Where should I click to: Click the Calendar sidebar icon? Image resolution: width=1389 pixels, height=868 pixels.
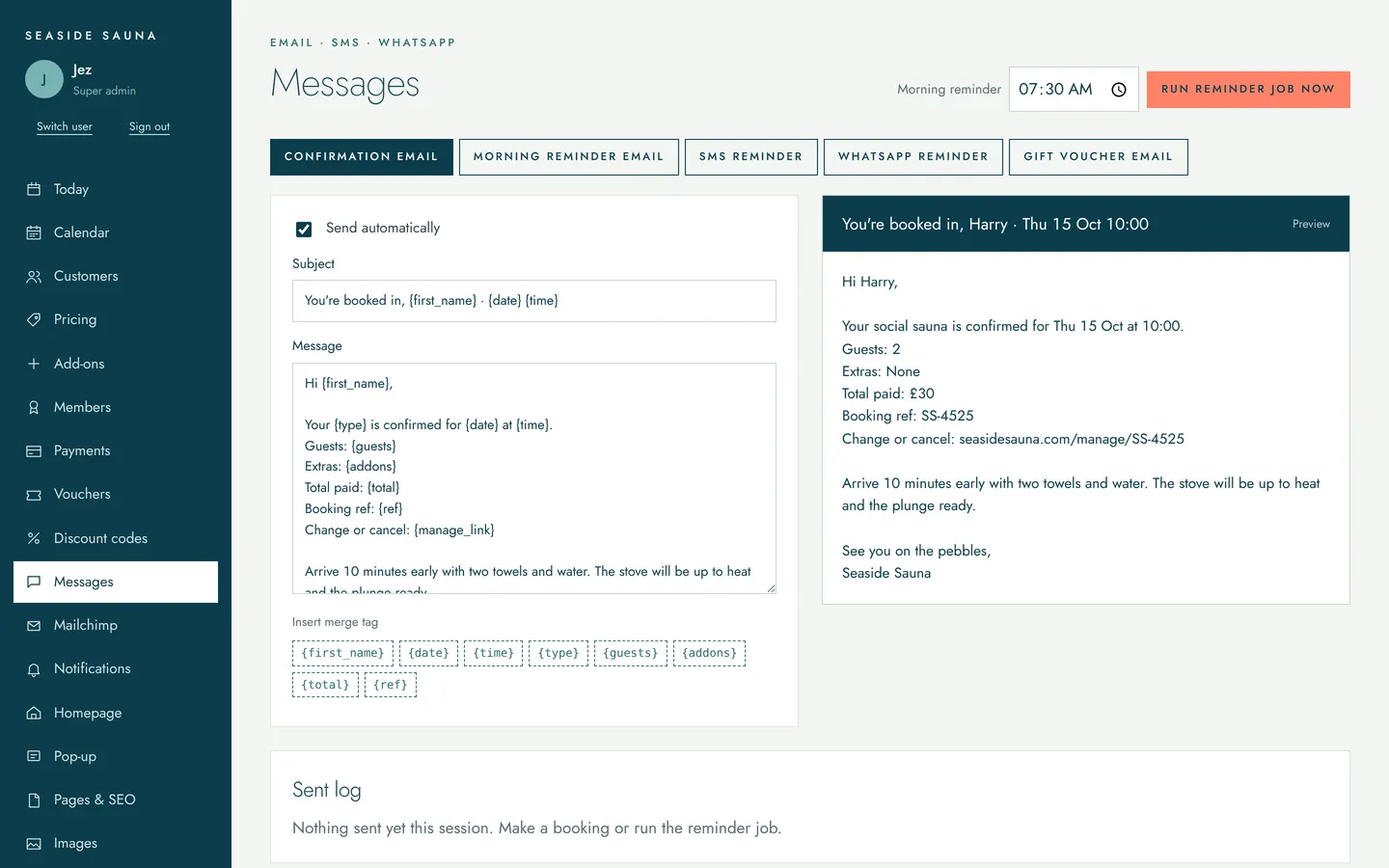pos(34,232)
